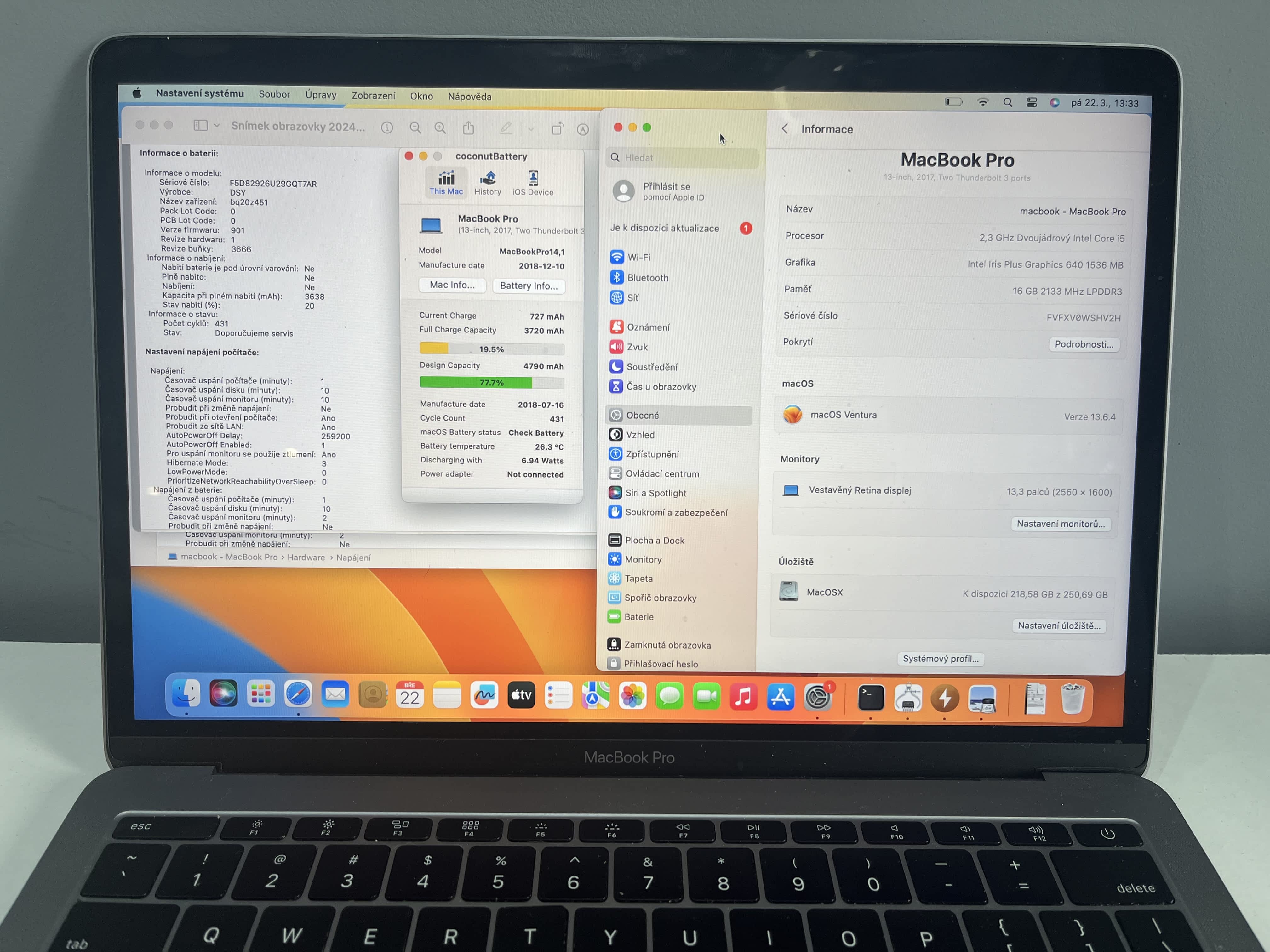
Task: Open Control Center in the menu bar
Action: pos(1032,103)
